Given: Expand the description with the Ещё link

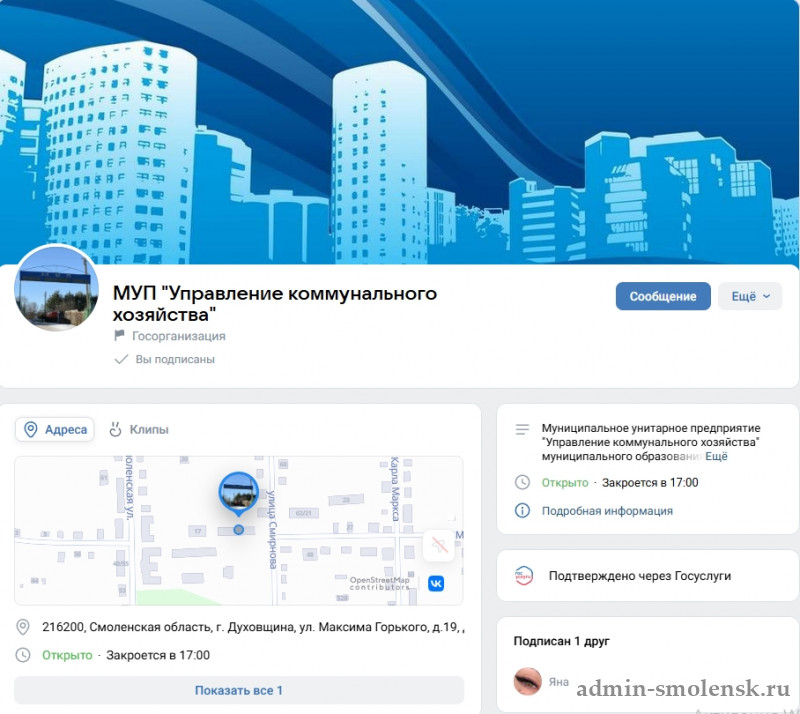Looking at the screenshot, I should [716, 456].
